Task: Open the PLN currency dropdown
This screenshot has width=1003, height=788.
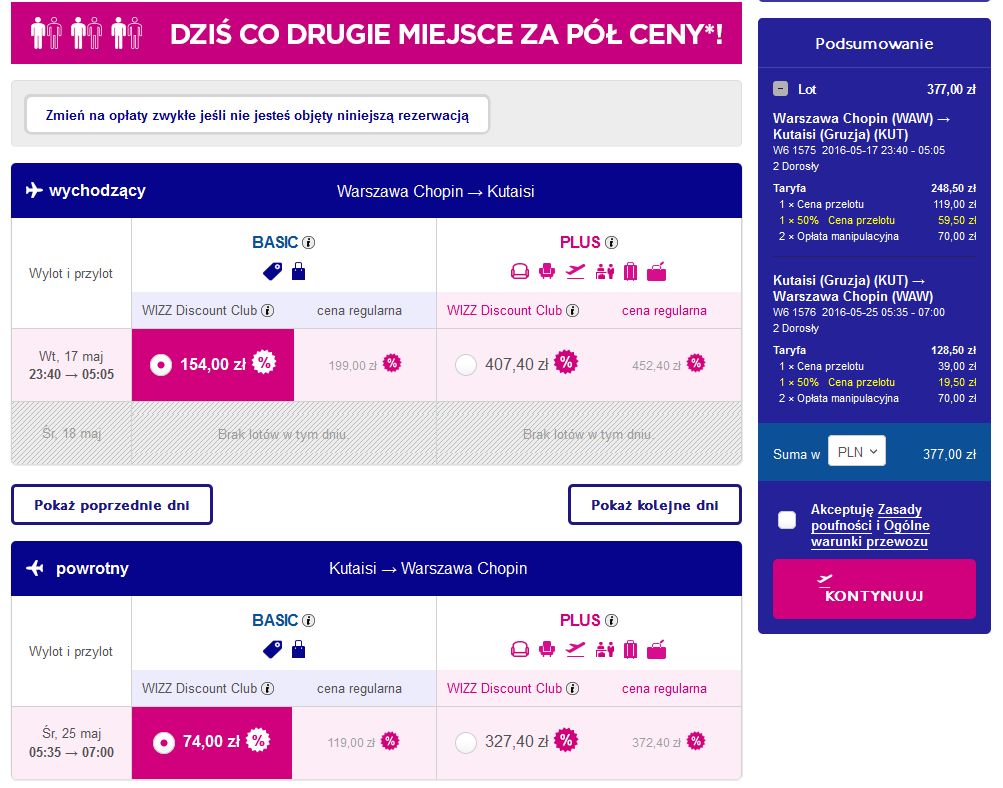Action: point(857,452)
